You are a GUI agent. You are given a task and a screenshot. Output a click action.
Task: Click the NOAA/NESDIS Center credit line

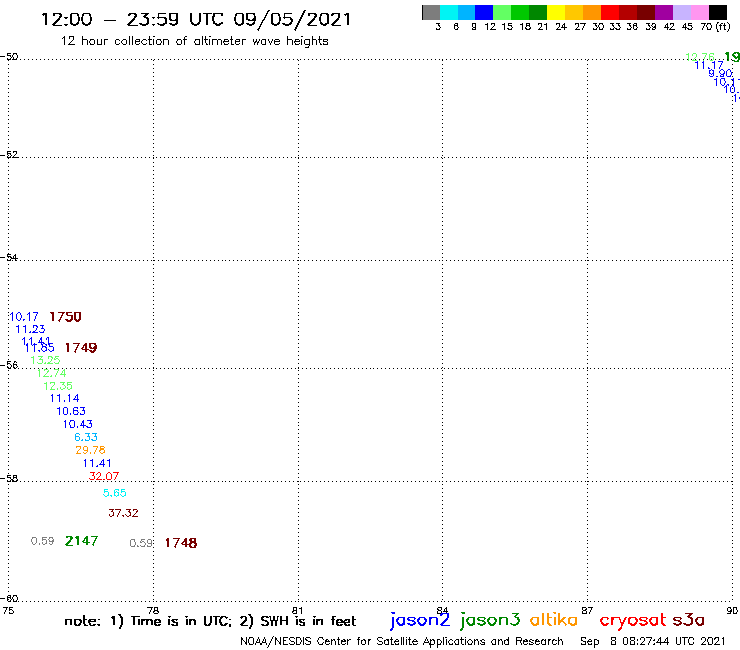(x=402, y=642)
